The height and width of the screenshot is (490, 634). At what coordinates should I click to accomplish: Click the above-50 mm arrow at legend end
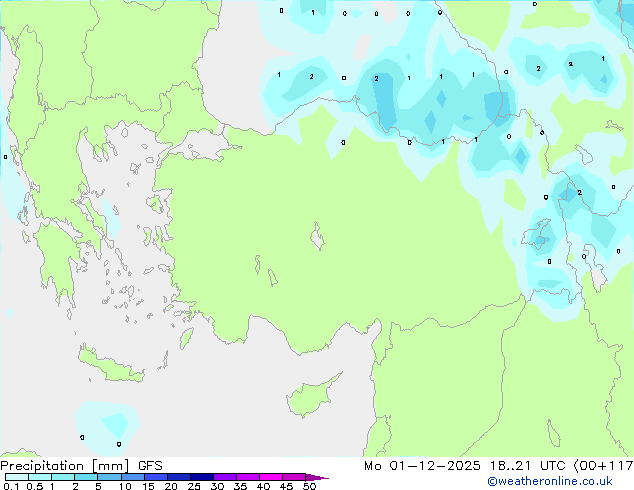317,477
